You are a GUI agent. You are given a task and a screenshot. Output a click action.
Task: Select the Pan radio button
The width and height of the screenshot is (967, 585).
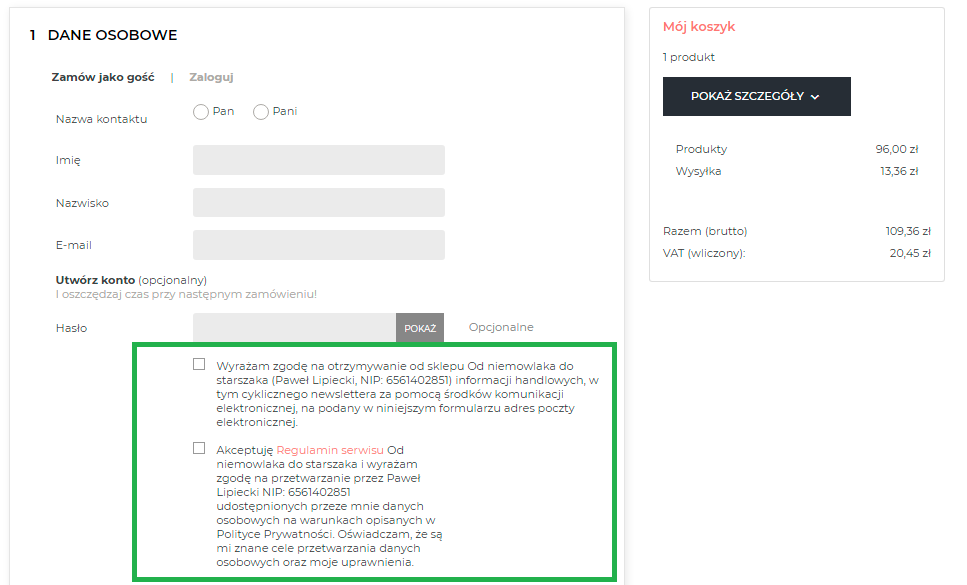tap(200, 112)
